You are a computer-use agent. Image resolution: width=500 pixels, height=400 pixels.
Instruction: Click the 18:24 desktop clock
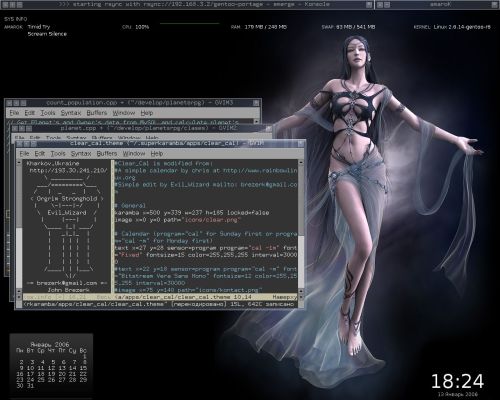pyautogui.click(x=457, y=381)
